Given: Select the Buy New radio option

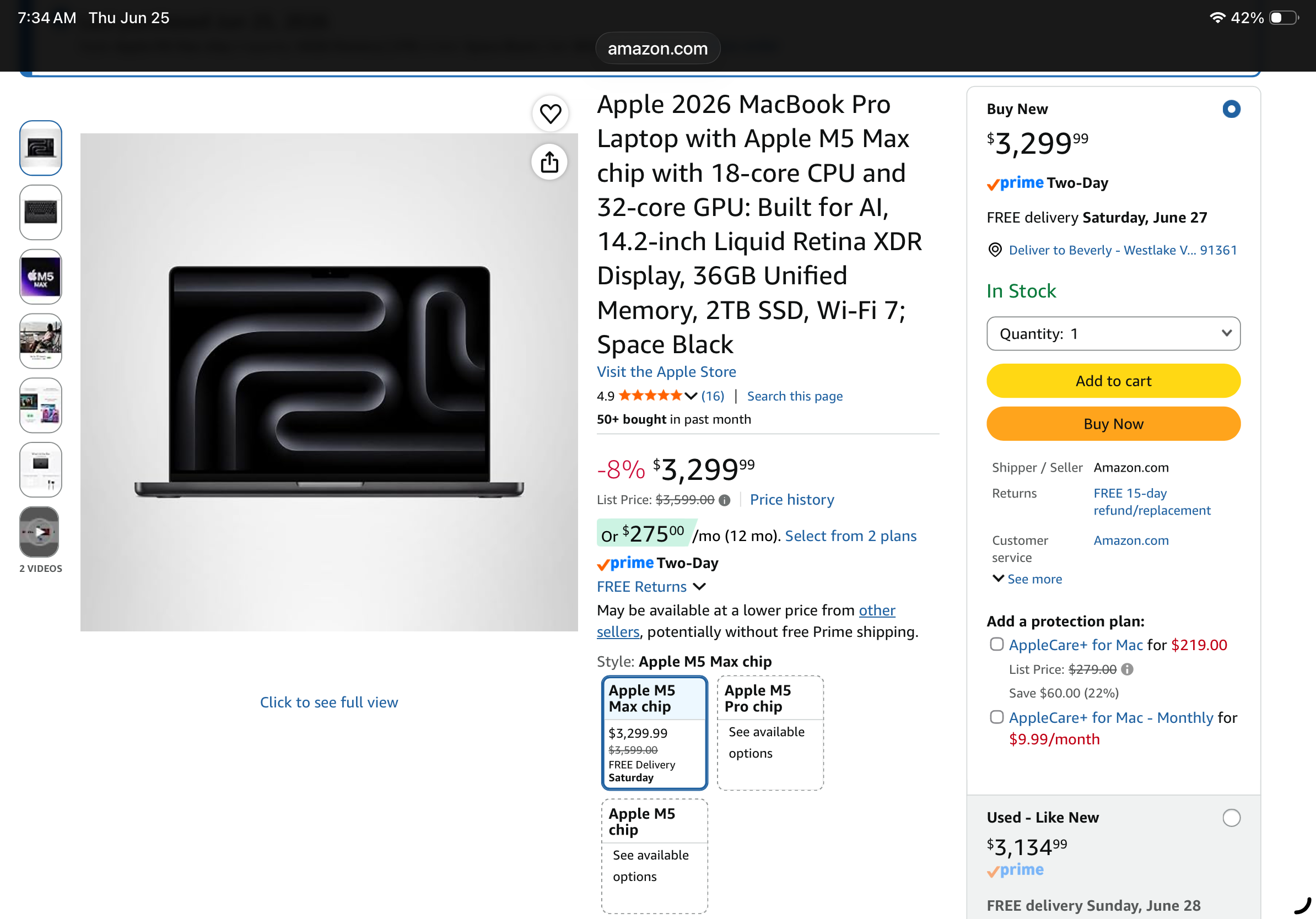Looking at the screenshot, I should pos(1231,109).
